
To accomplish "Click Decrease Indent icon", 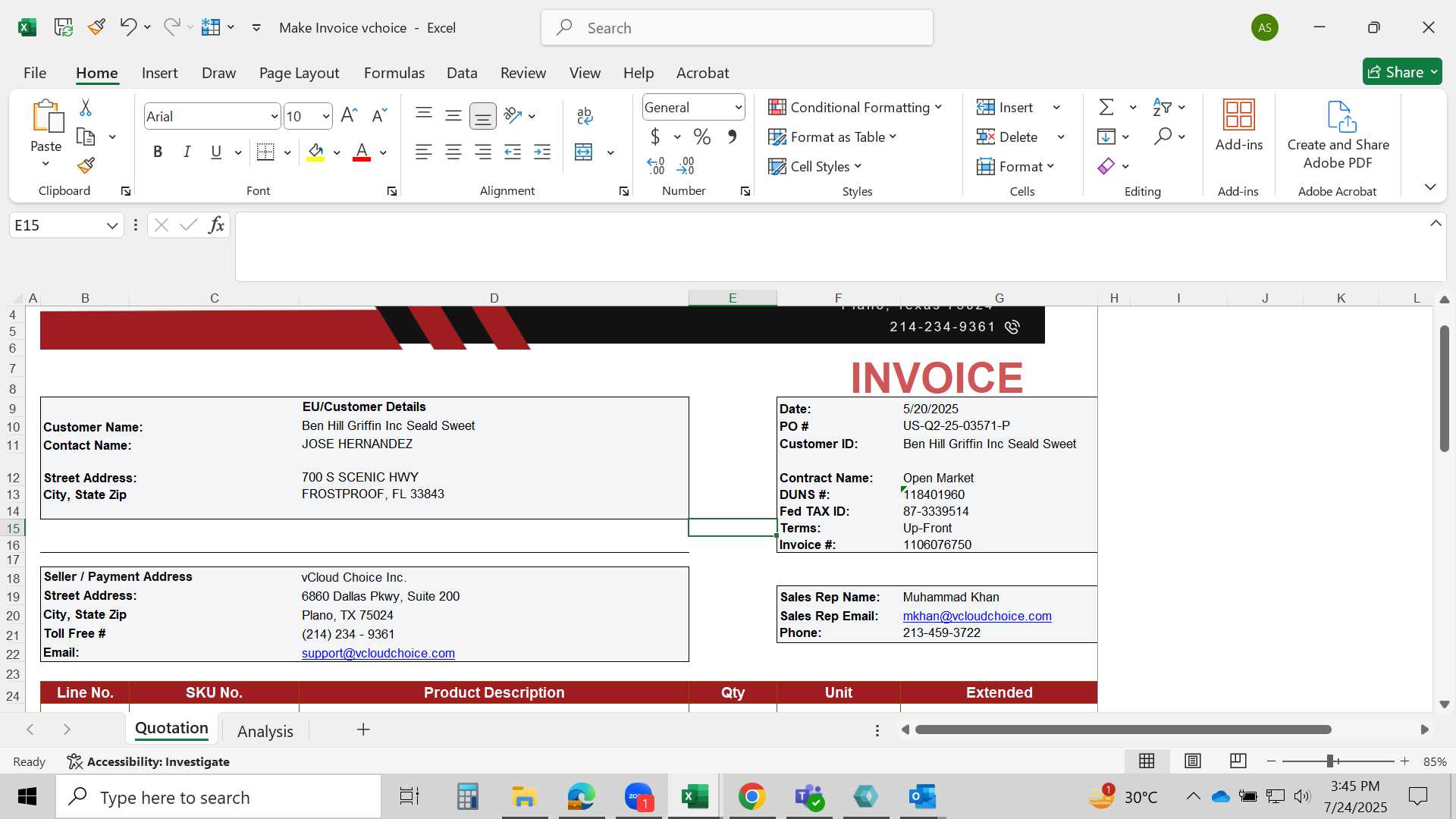I will (x=513, y=152).
